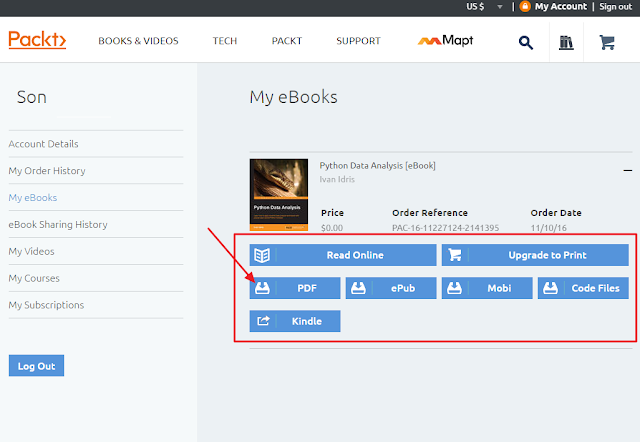640x442 pixels.
Task: Download the book via PDF label
Action: click(x=307, y=288)
